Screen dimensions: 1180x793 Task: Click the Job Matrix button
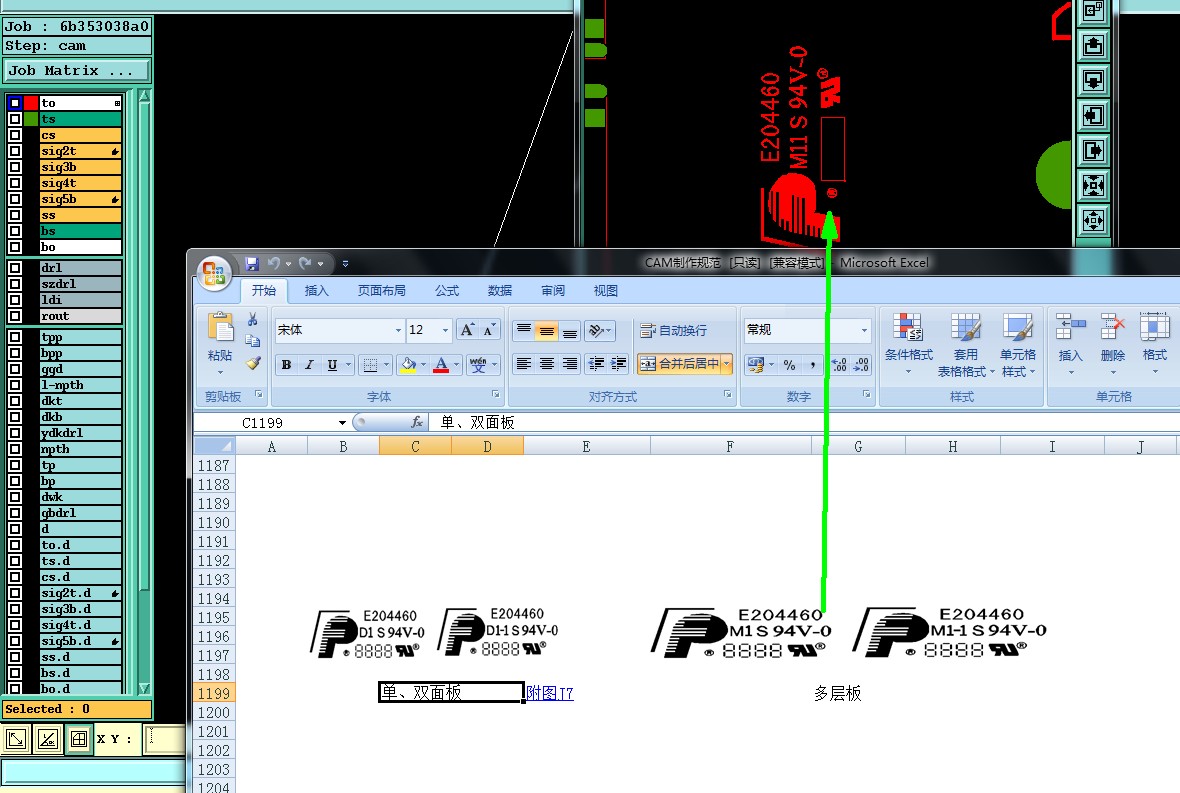tap(77, 71)
